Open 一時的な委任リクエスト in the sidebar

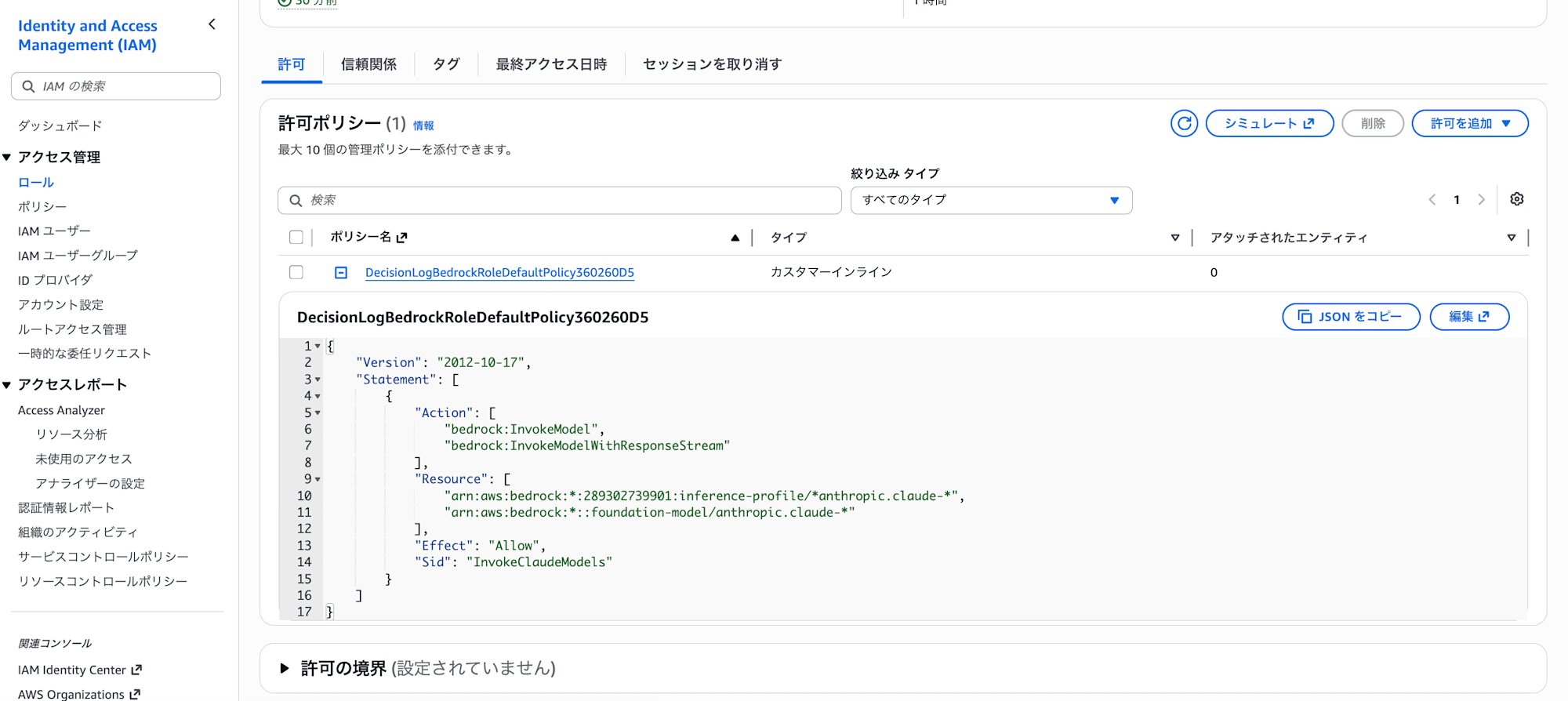(x=85, y=354)
